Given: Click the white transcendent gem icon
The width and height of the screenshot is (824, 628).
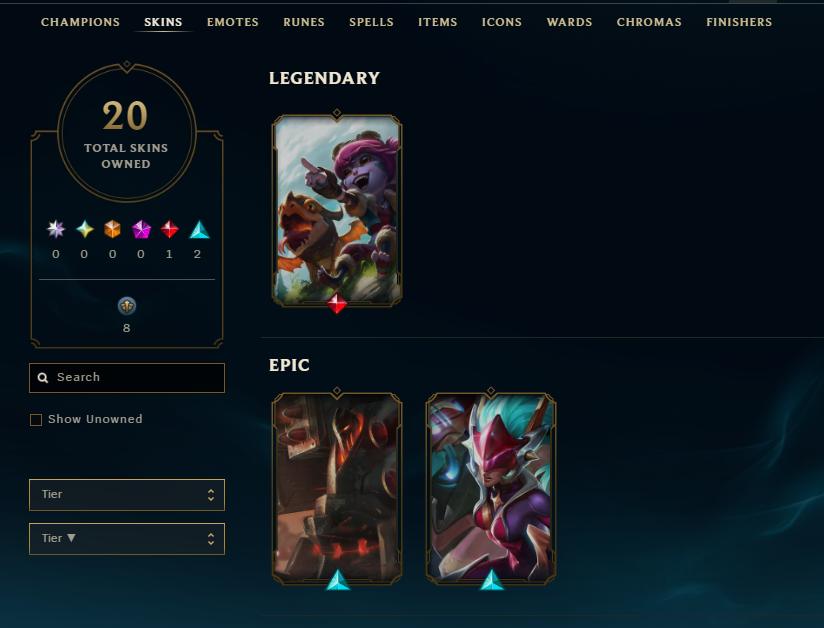Looking at the screenshot, I should 56,229.
